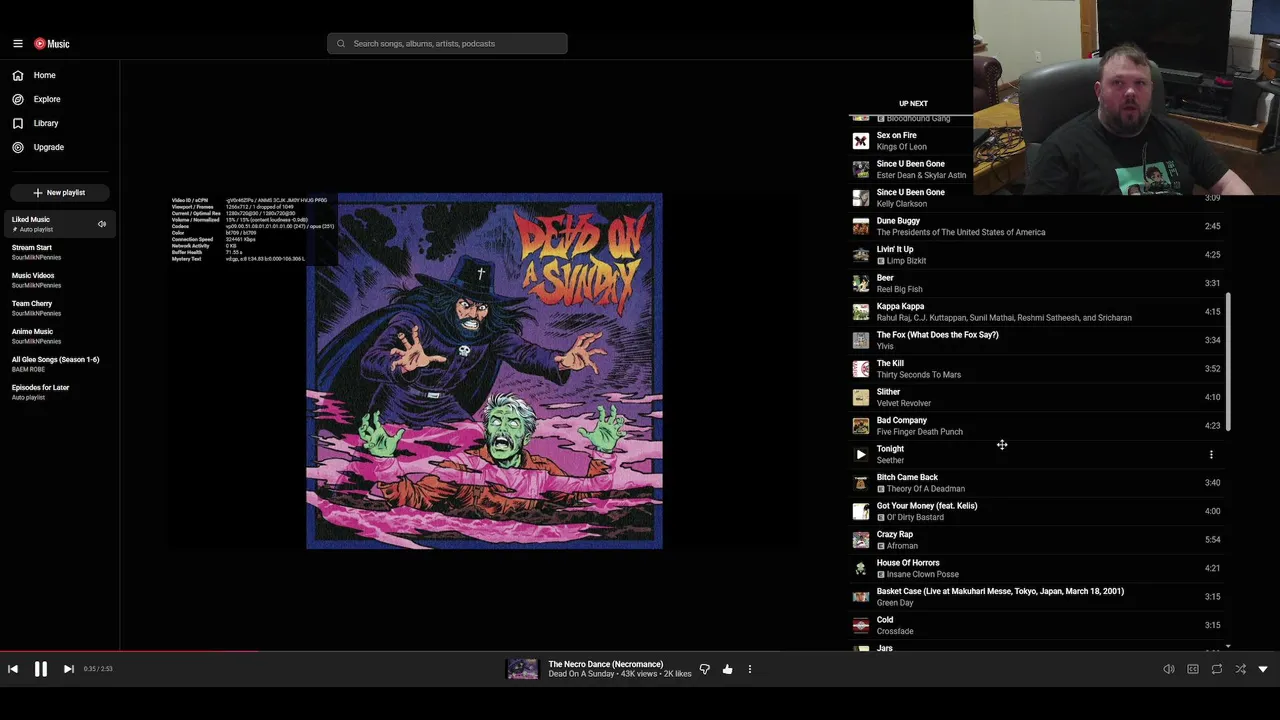The height and width of the screenshot is (720, 1280).
Task: Open Episodes for Later playlist
Action: pyautogui.click(x=60, y=392)
